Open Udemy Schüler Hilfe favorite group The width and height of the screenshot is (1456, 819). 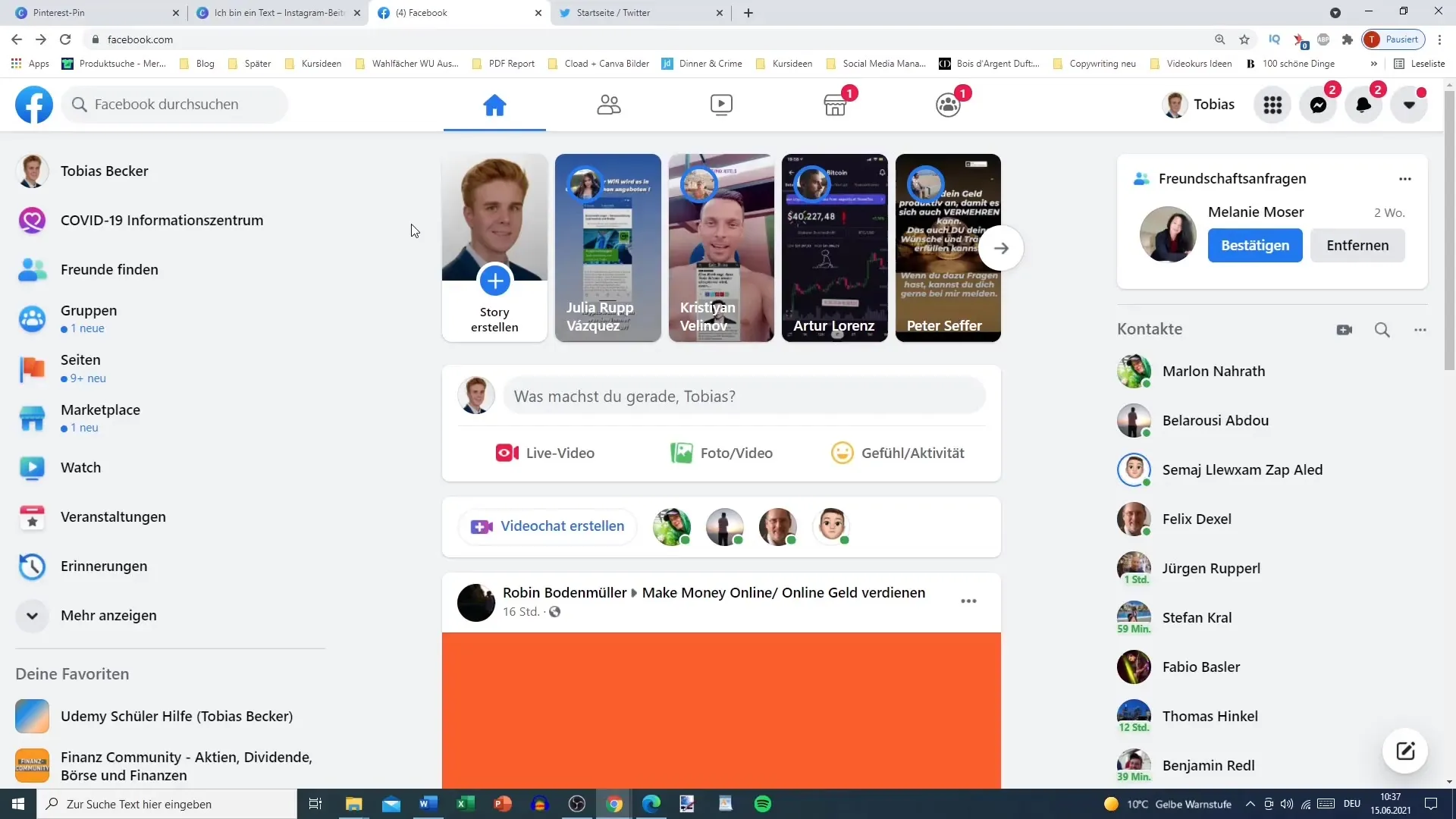tap(171, 717)
